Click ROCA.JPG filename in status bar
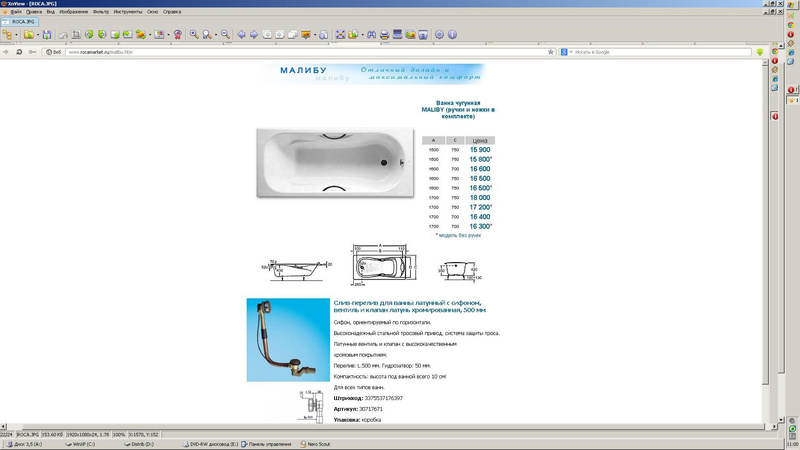This screenshot has height=450, width=800. pos(28,435)
